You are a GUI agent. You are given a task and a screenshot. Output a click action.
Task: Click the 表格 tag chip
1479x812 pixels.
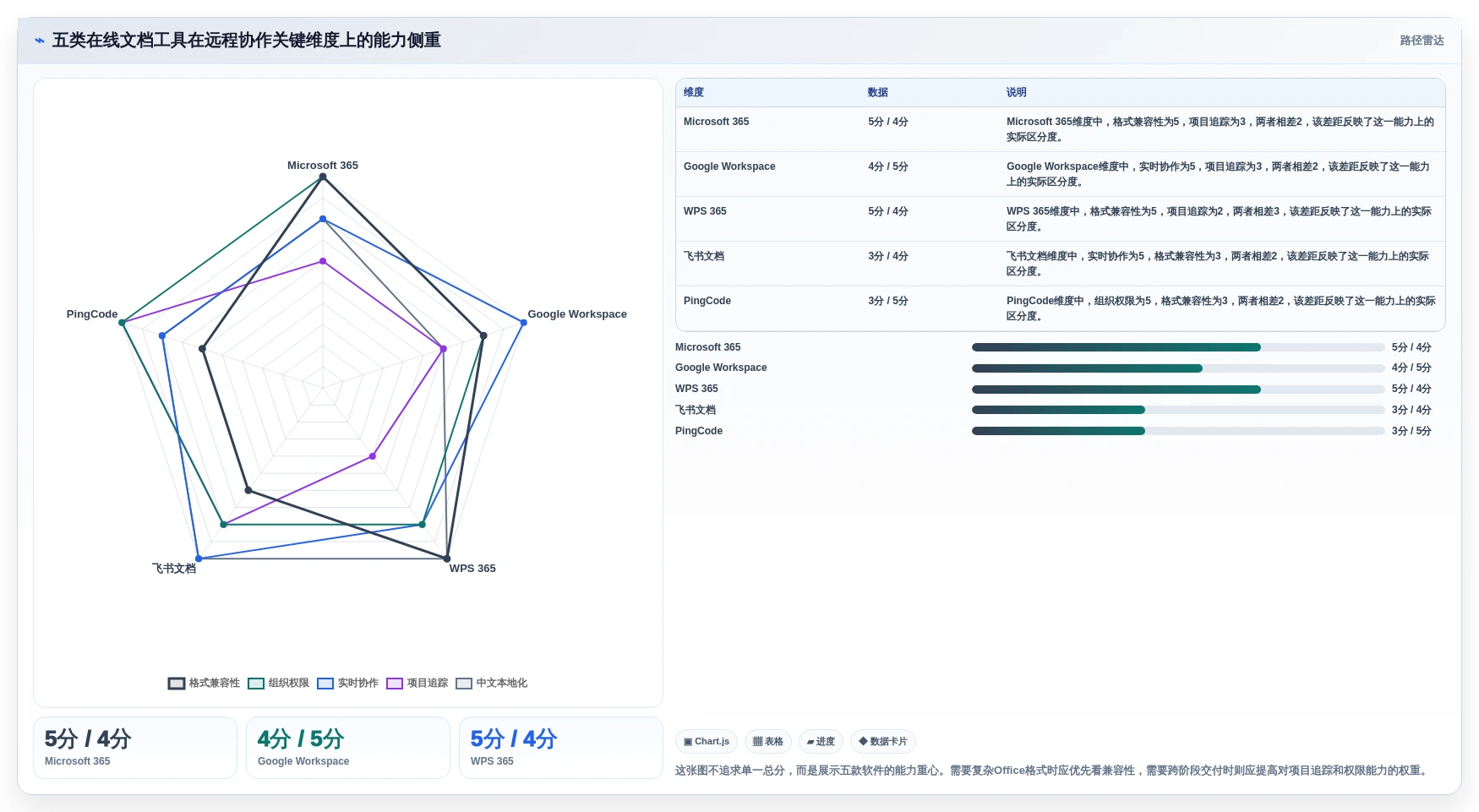[768, 741]
